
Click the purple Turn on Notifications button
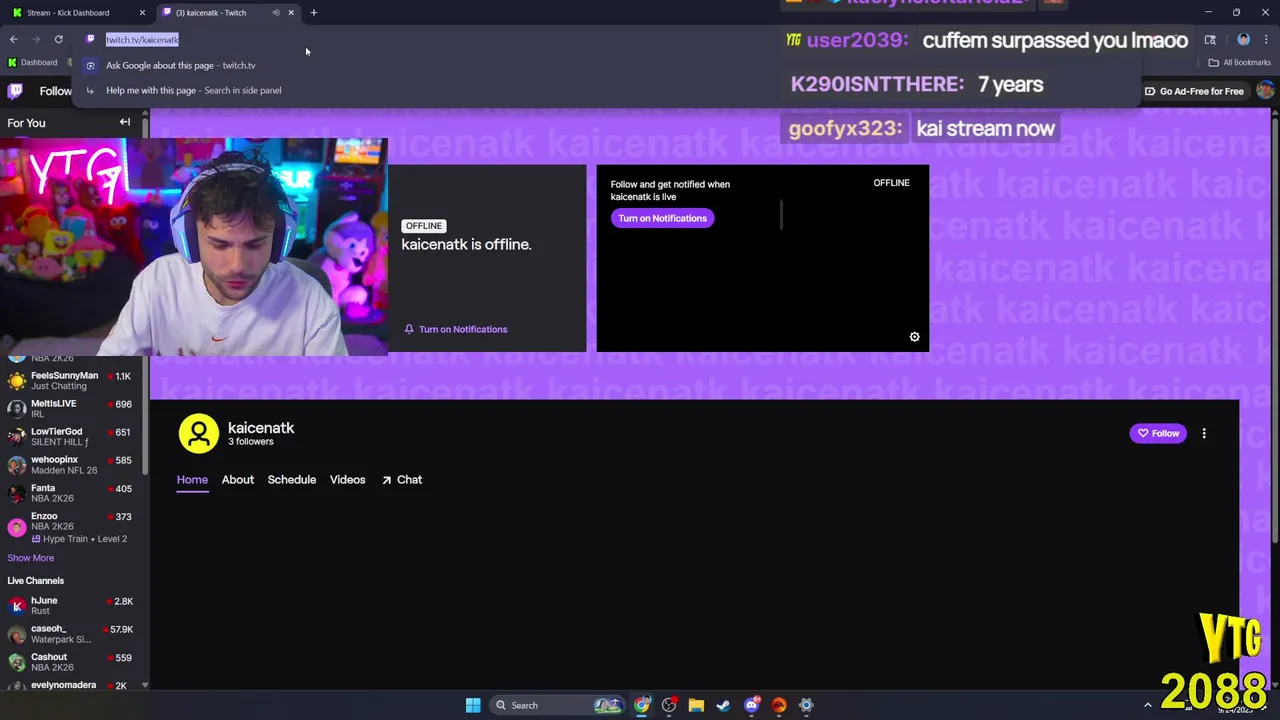[662, 218]
